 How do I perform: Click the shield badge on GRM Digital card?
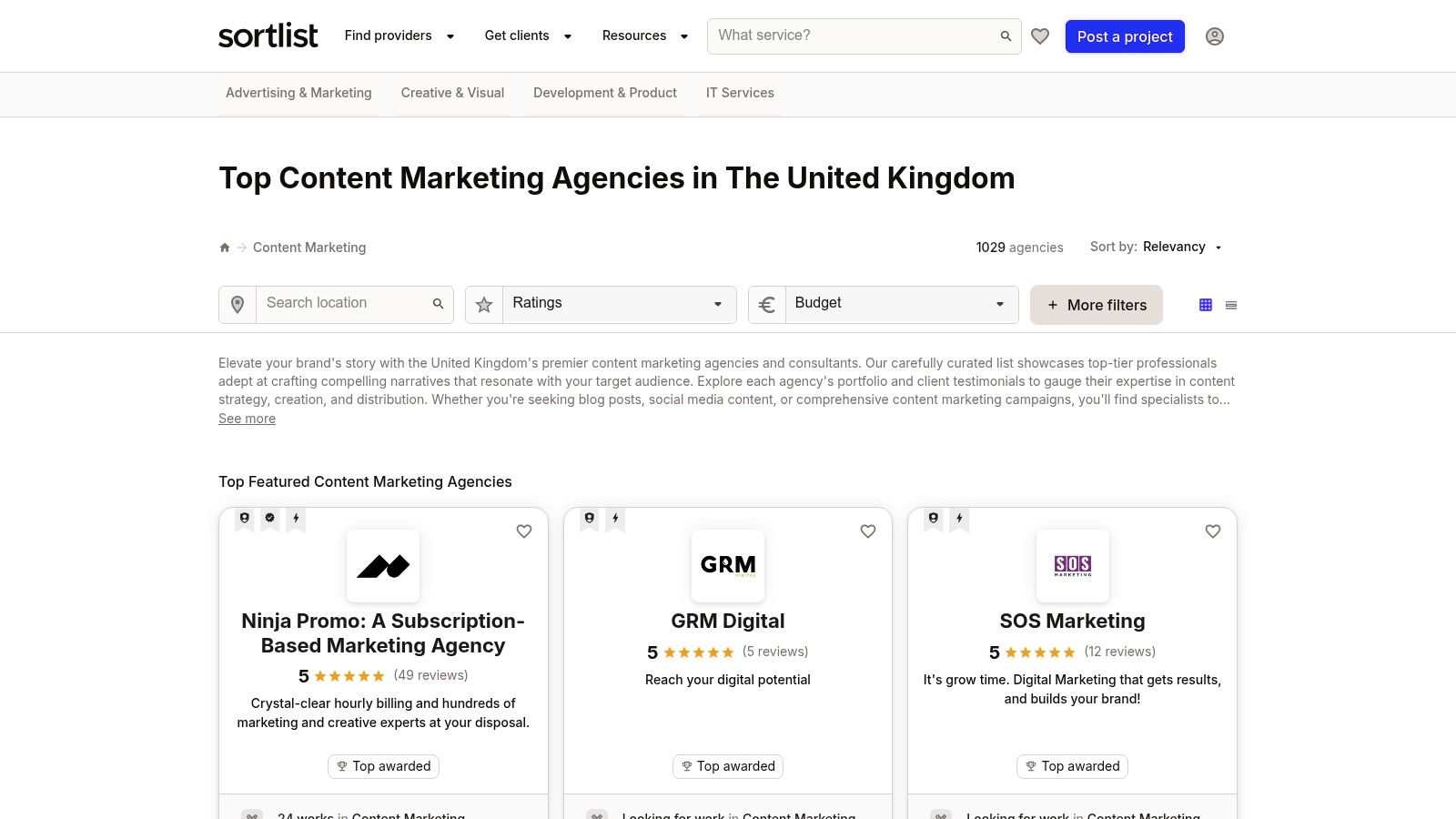coord(590,519)
